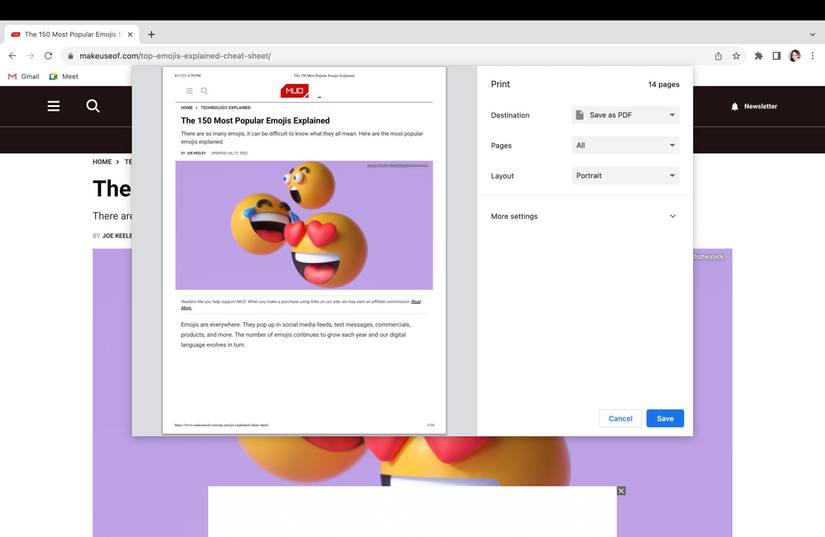The image size is (825, 537).
Task: Click the Newsletter link in header
Action: tap(760, 106)
